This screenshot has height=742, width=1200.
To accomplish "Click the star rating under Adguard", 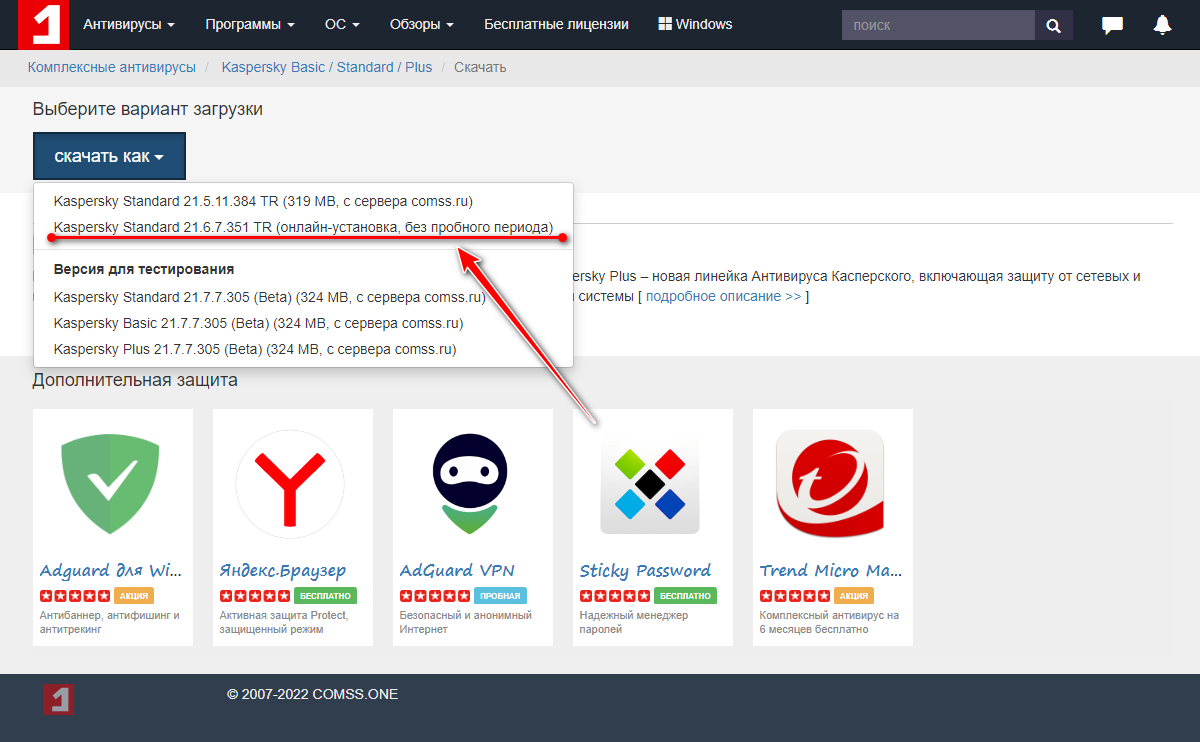I will click(75, 595).
